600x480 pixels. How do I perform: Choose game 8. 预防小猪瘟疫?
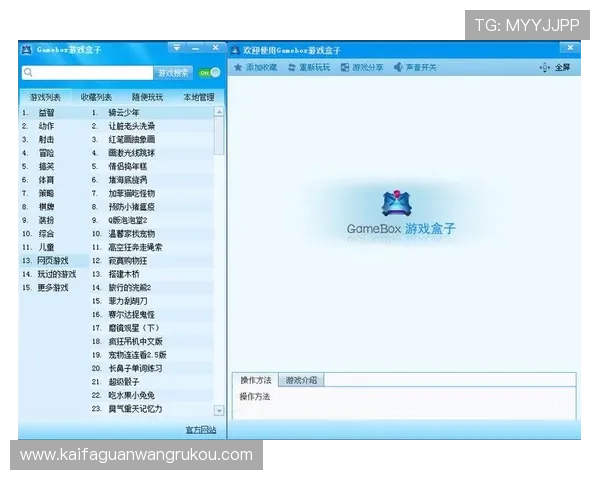coord(152,207)
